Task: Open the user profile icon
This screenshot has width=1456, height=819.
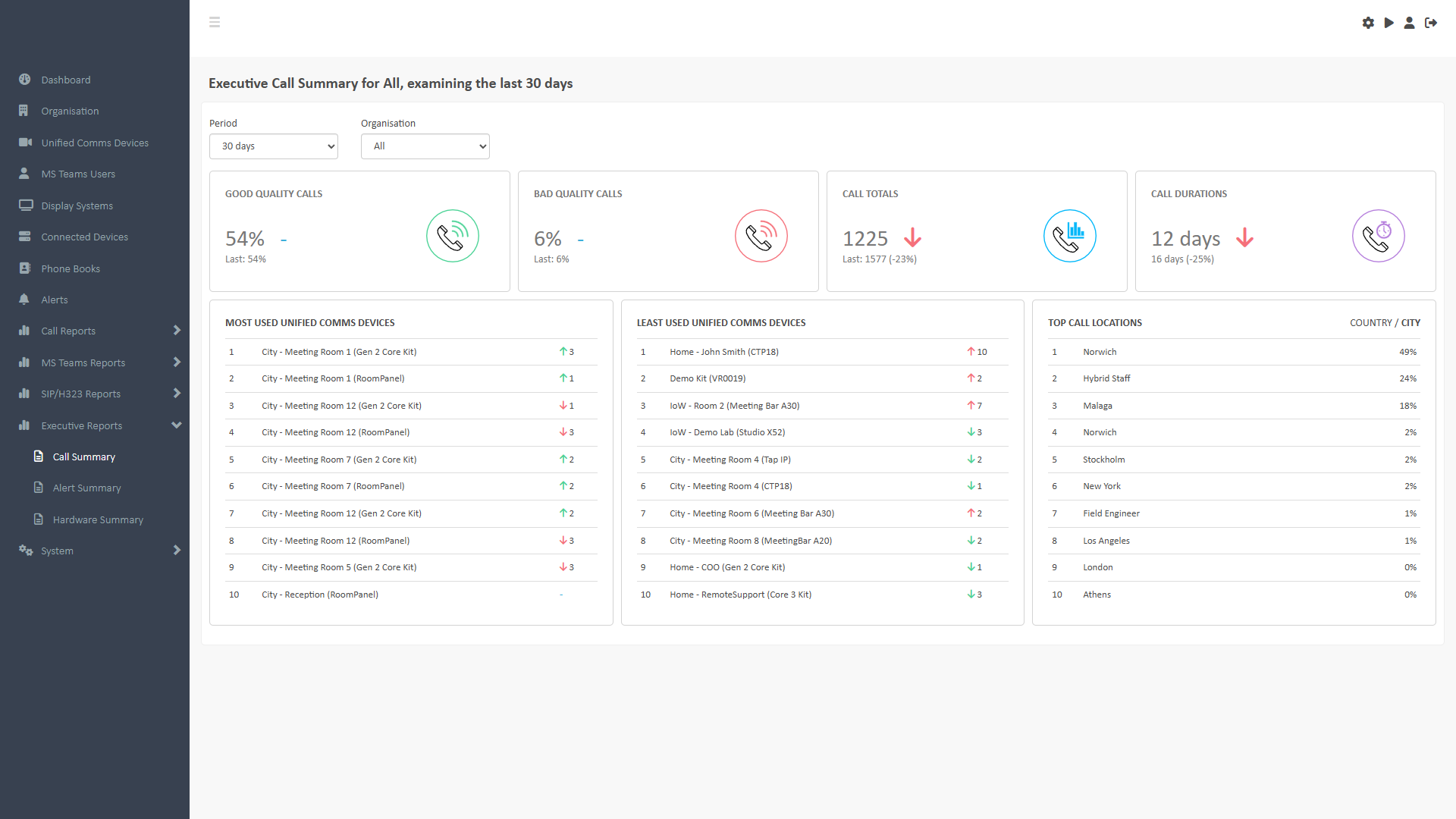Action: click(1409, 23)
